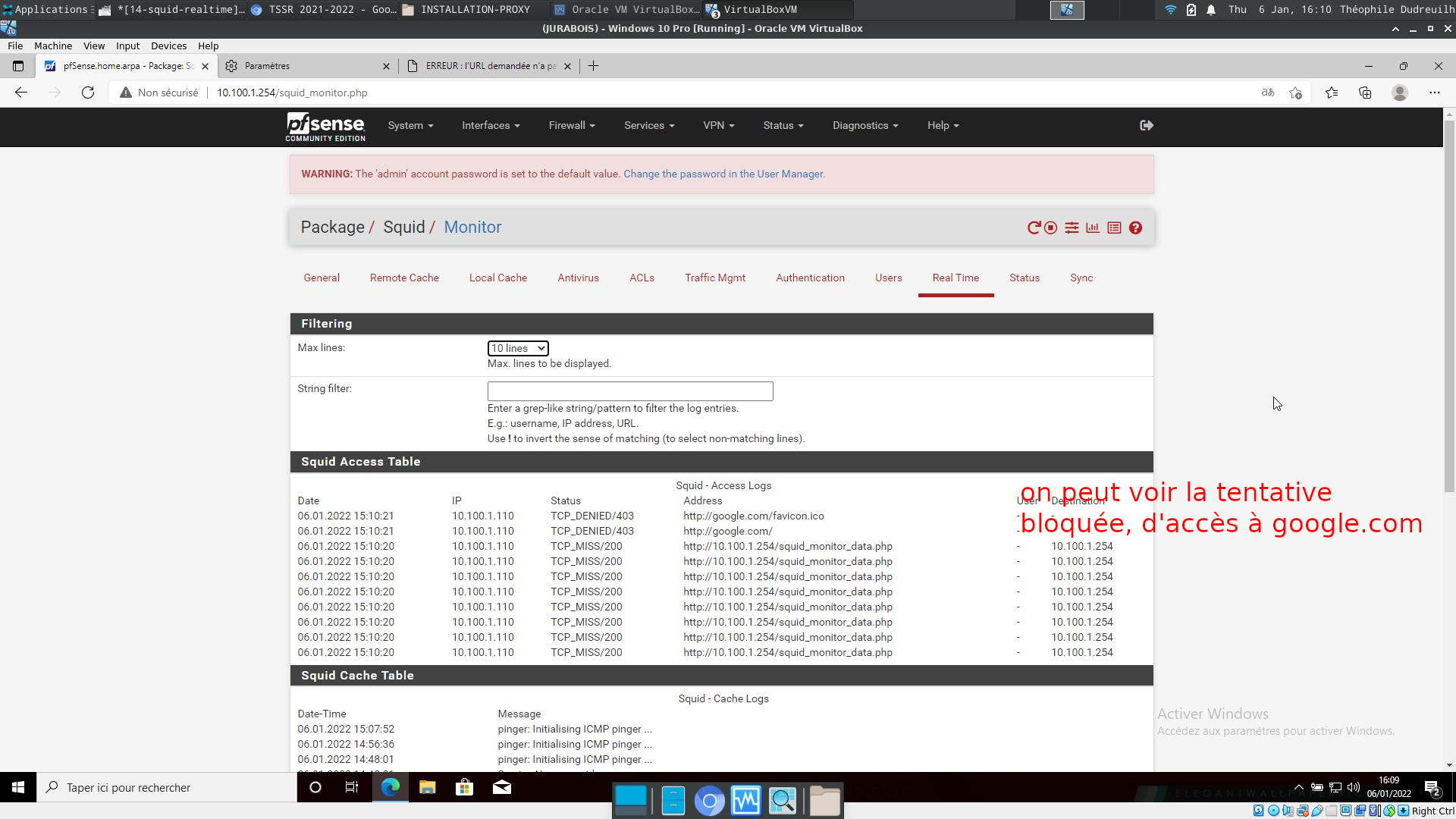Viewport: 1456px width, 819px height.
Task: Click the red question mark help icon
Action: pos(1135,227)
